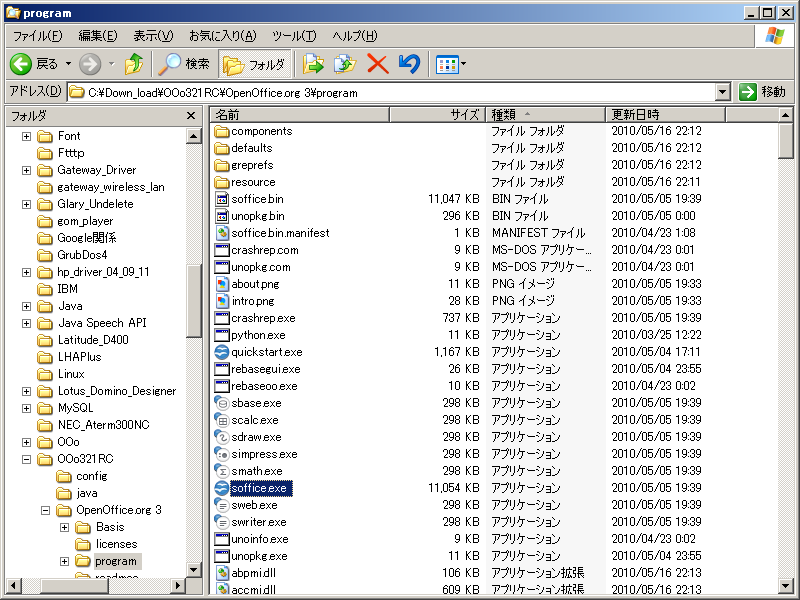Sort by the 名前 column header
800x600 pixels.
(x=299, y=115)
